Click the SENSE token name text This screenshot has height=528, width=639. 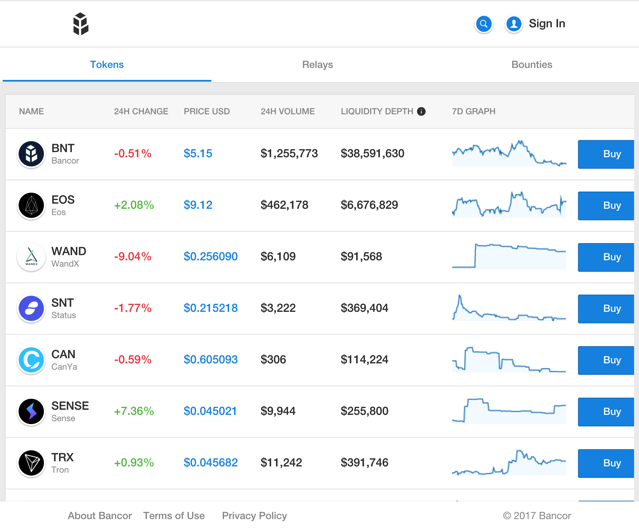click(x=70, y=406)
